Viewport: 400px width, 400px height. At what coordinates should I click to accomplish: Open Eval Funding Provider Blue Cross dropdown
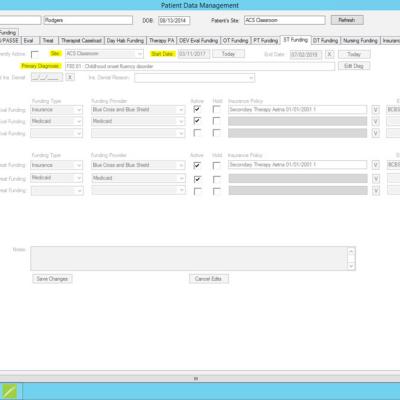point(138,110)
